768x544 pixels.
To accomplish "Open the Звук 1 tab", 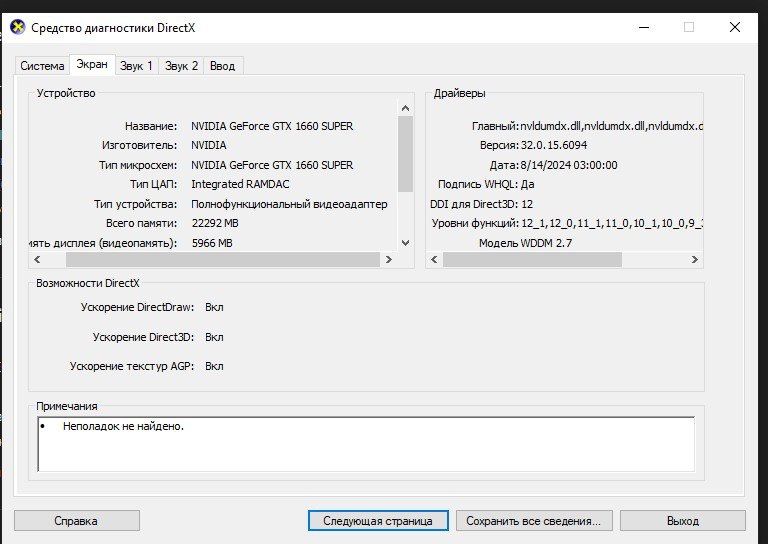I will 136,66.
